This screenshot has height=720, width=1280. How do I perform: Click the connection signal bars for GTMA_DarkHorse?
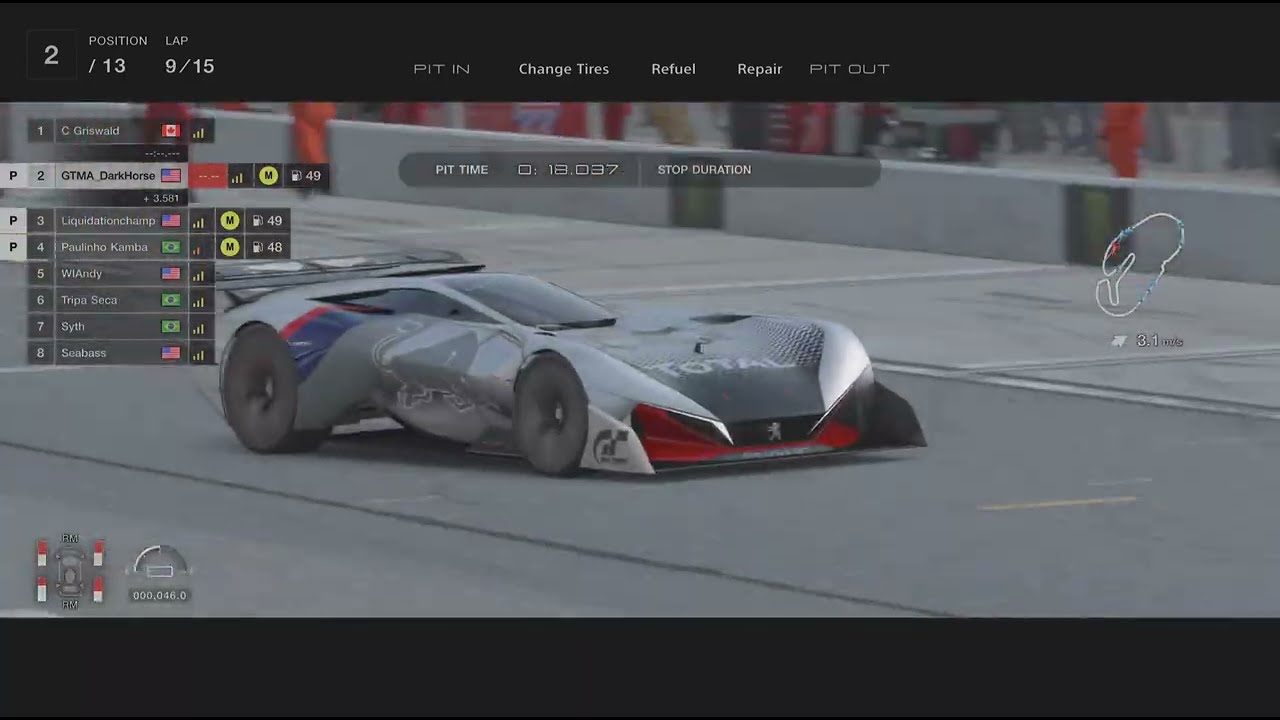pos(237,176)
